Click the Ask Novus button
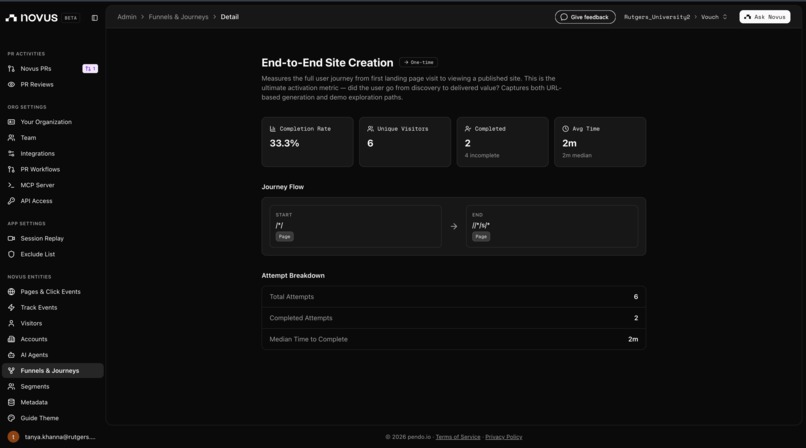806x448 pixels. (765, 17)
